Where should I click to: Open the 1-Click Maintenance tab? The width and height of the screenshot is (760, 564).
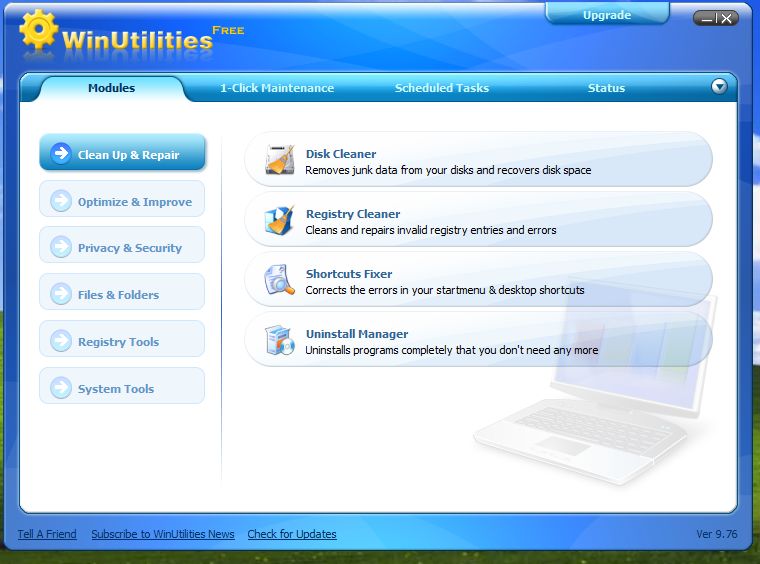(x=277, y=88)
